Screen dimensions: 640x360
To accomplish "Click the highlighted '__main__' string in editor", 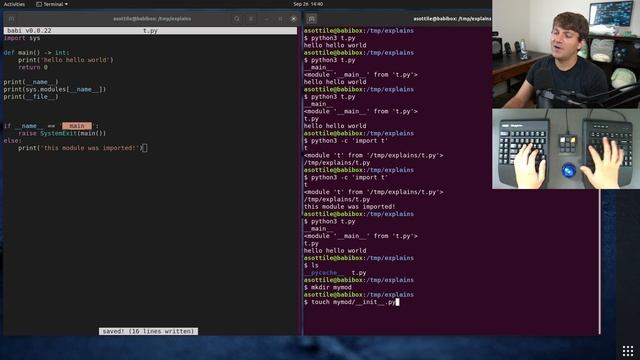I will click(77, 126).
